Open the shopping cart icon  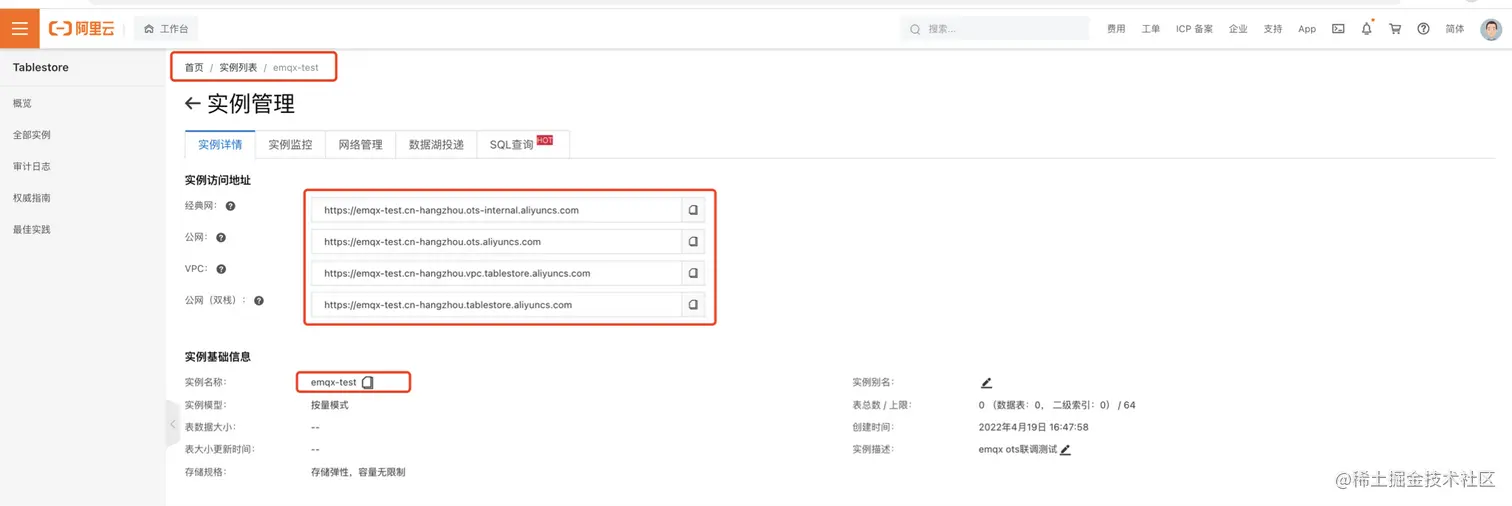click(x=1395, y=29)
